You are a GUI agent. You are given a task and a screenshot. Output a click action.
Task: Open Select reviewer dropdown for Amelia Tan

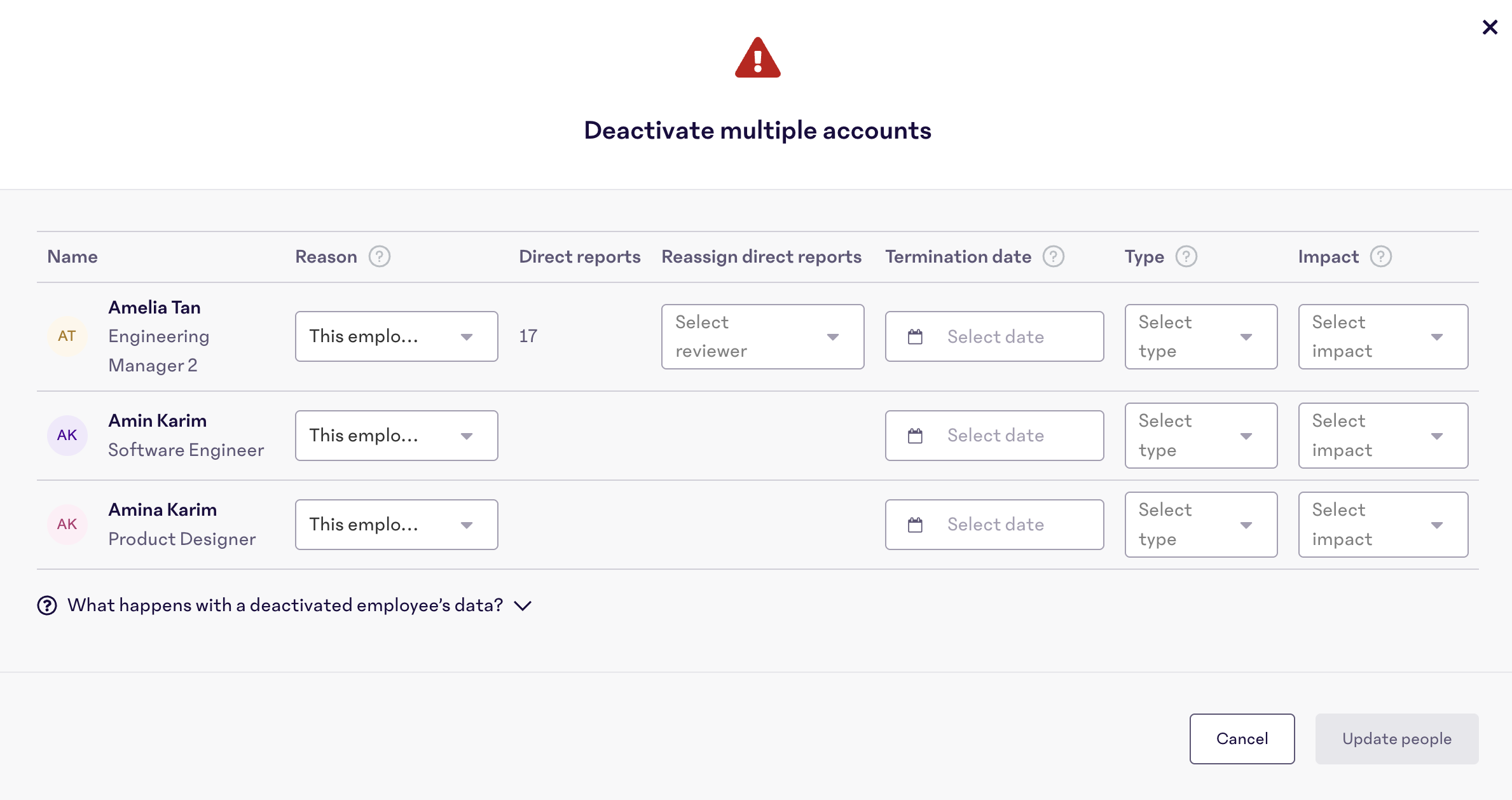[x=762, y=336]
